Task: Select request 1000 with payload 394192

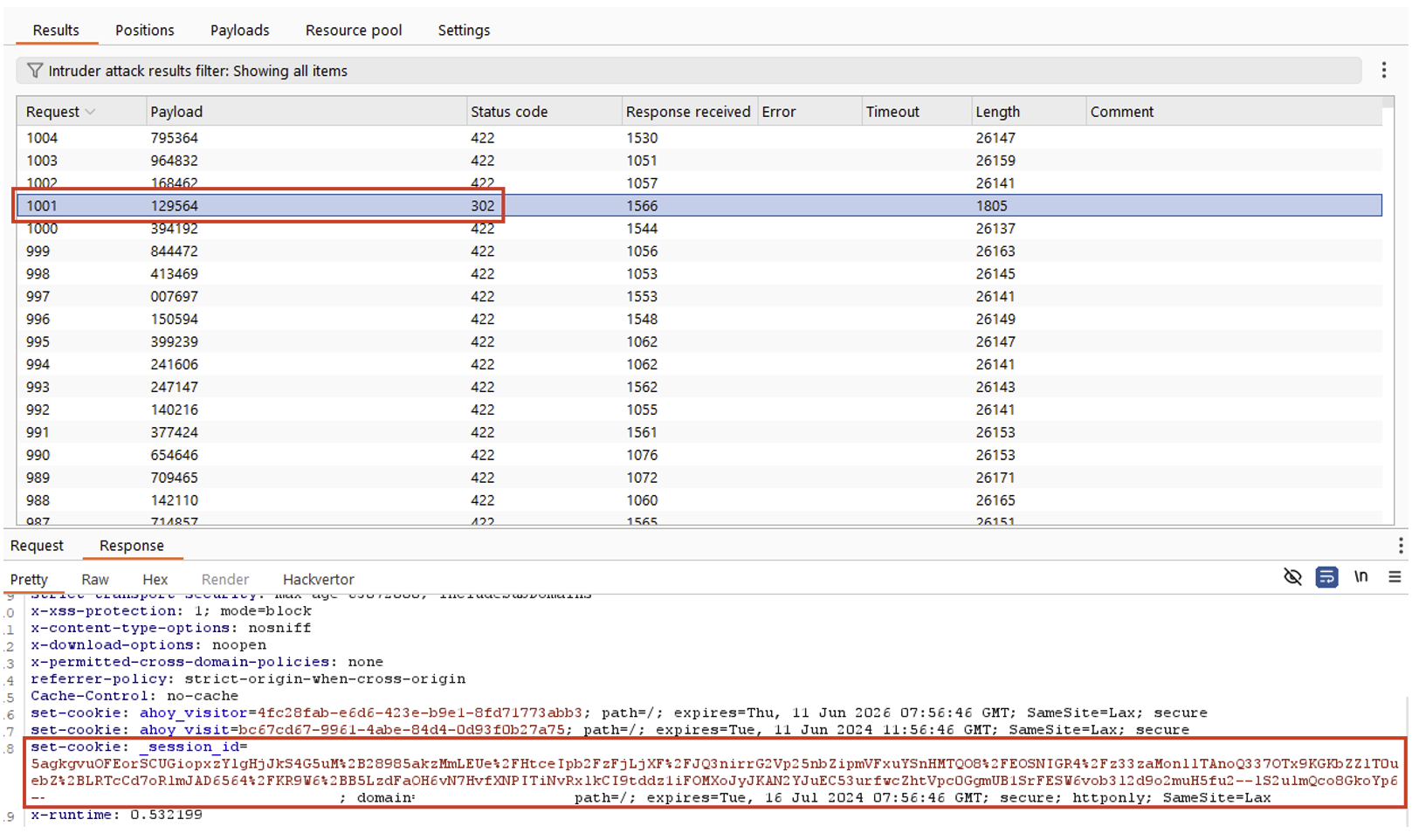Action: [x=175, y=230]
